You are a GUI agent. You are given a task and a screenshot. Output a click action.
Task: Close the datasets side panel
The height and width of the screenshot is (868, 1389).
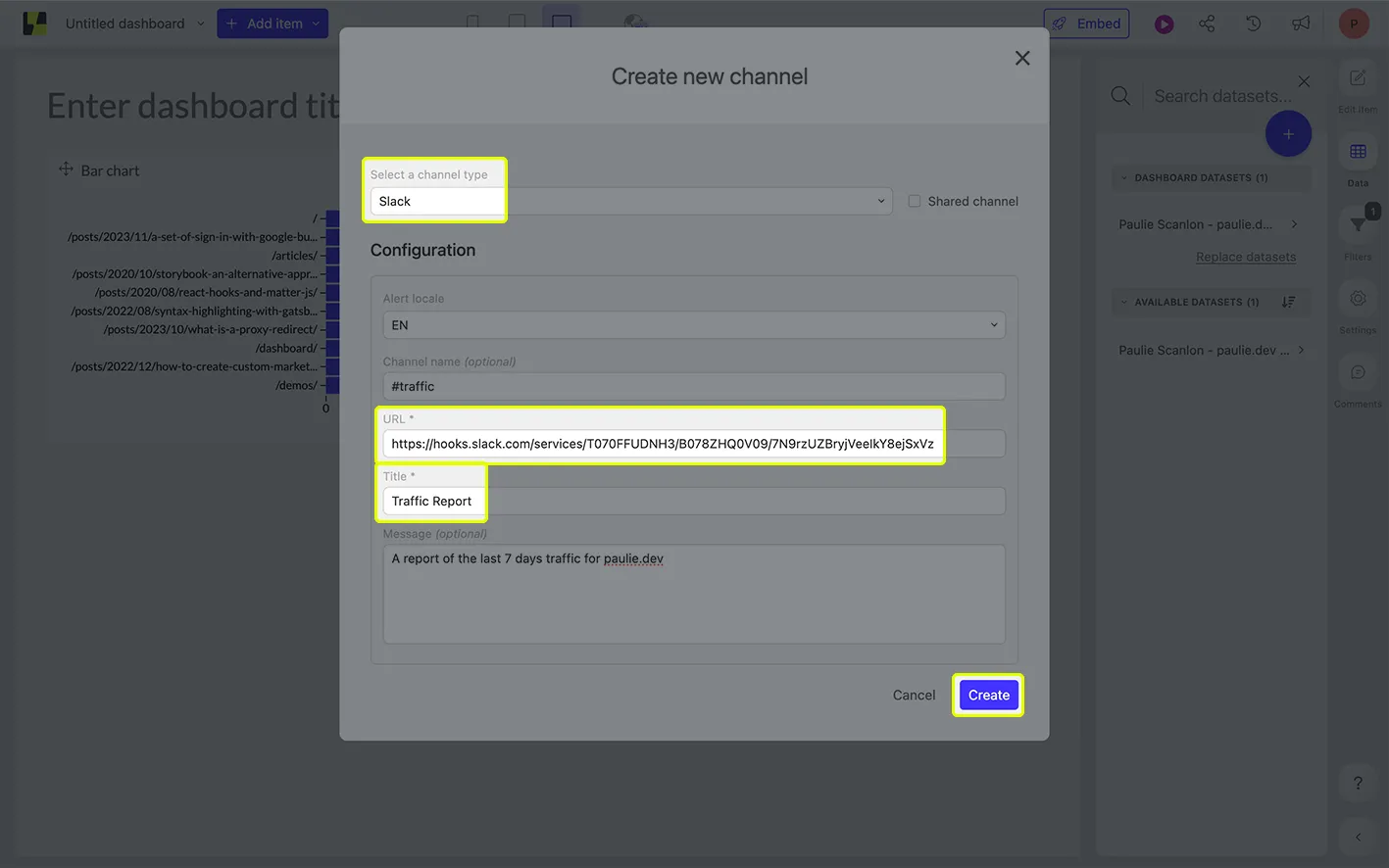click(1304, 81)
